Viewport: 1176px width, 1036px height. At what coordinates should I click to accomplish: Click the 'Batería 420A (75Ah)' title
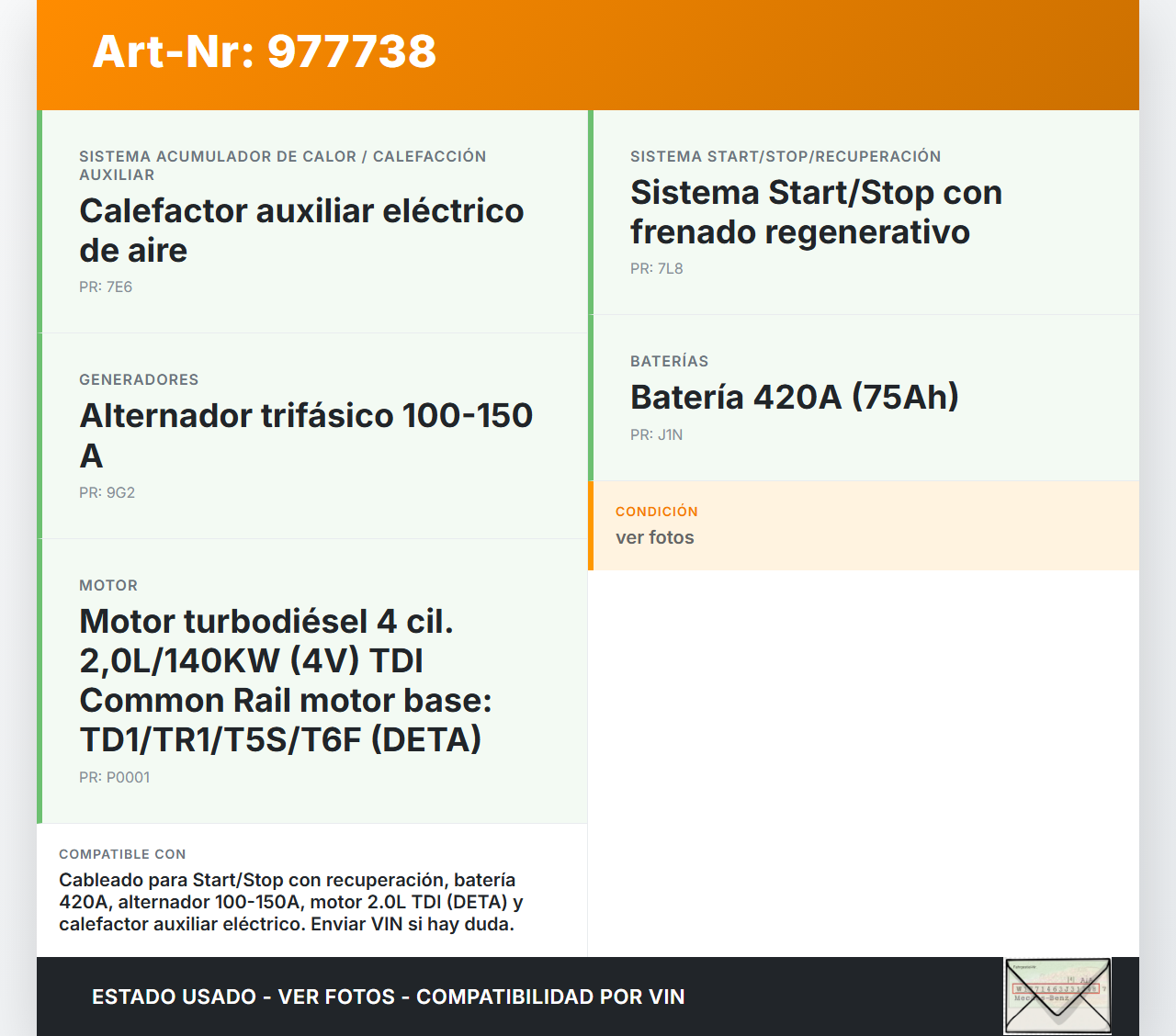[x=795, y=398]
